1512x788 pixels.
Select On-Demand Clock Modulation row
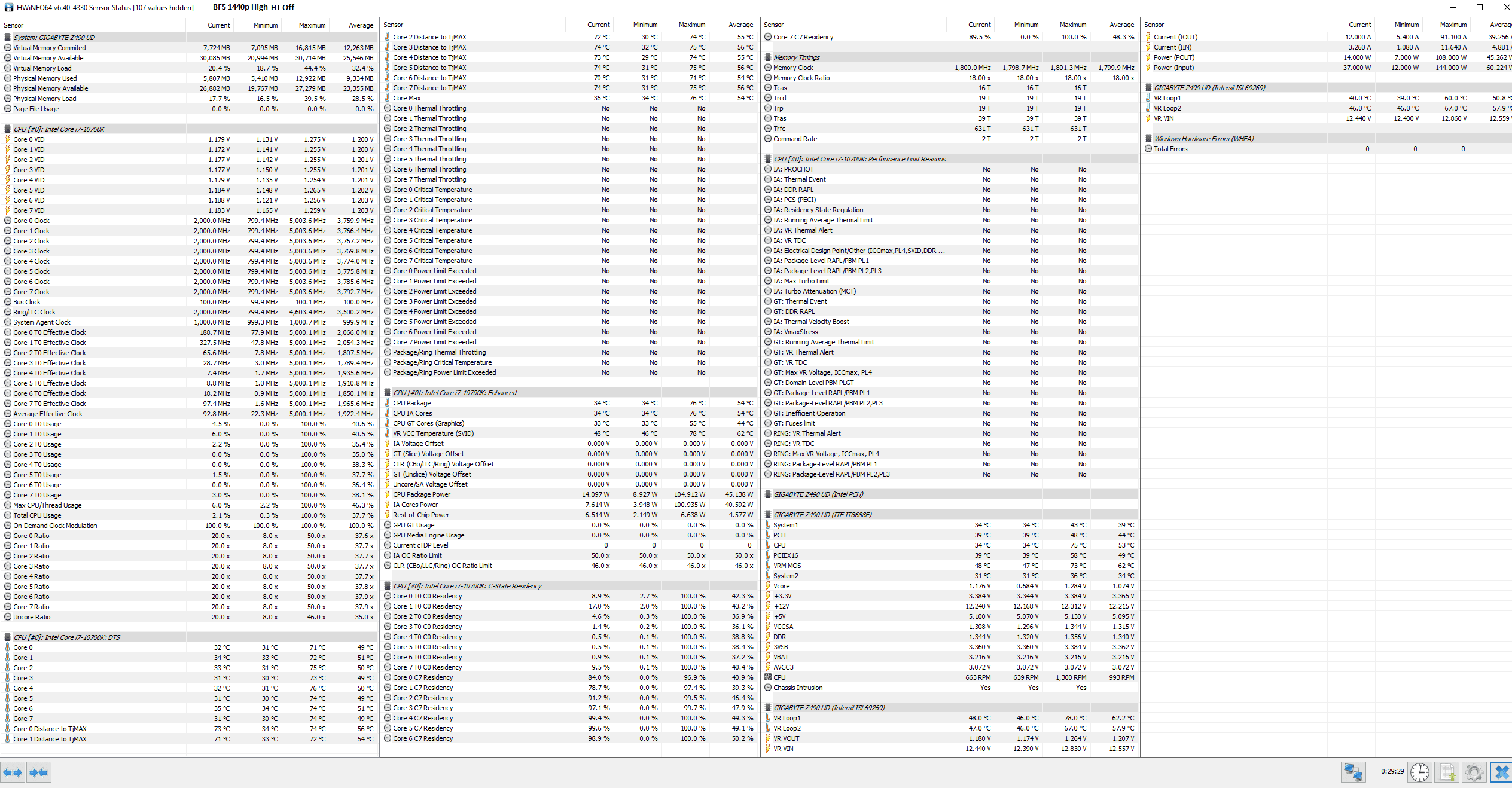(x=189, y=526)
